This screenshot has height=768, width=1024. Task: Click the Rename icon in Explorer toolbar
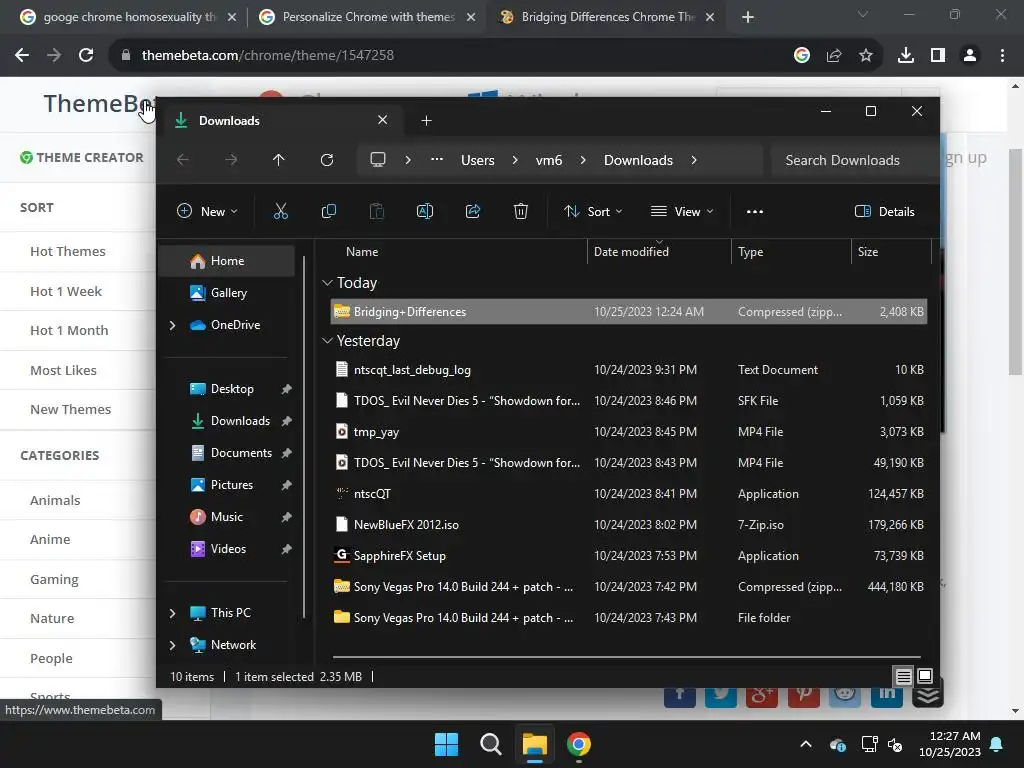[424, 211]
